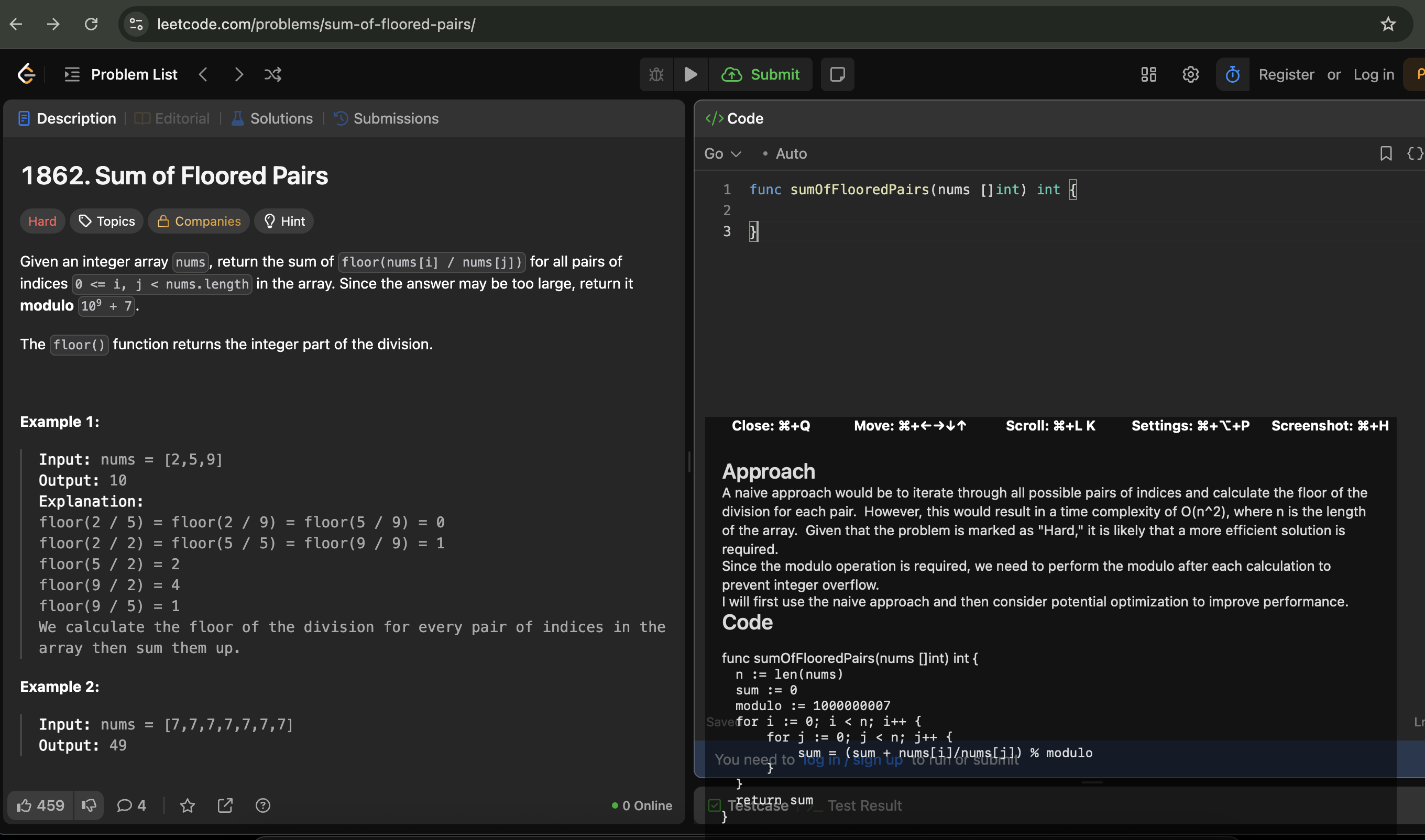Like the problem with thumbs up

tap(40, 805)
